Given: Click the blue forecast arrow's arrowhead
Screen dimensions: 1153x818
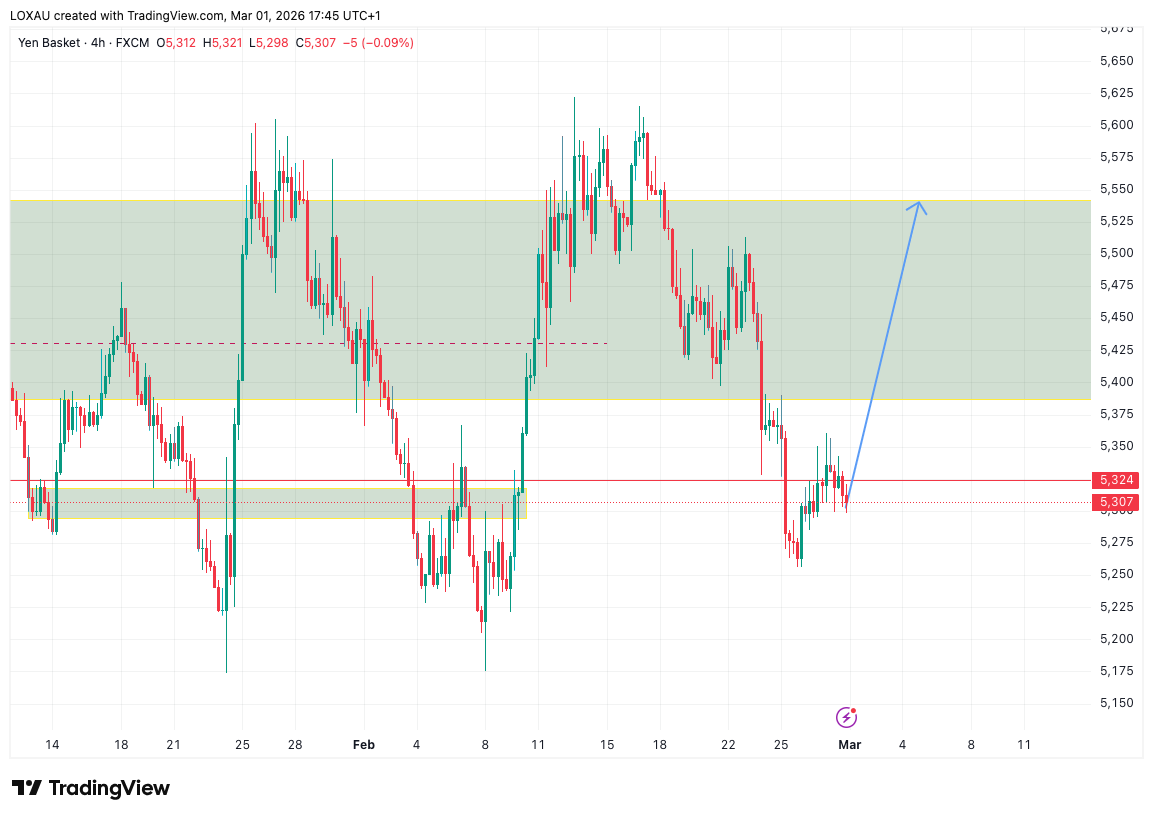Looking at the screenshot, I should (919, 206).
